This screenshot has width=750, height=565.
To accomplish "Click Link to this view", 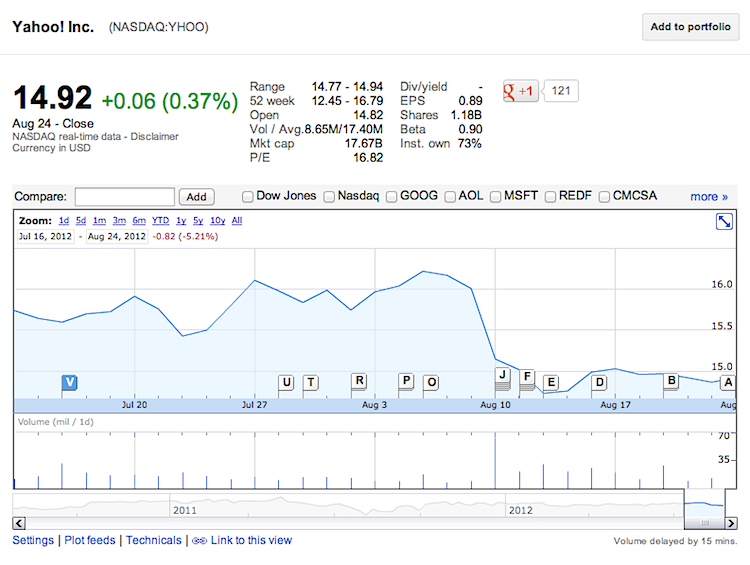I will (x=251, y=540).
